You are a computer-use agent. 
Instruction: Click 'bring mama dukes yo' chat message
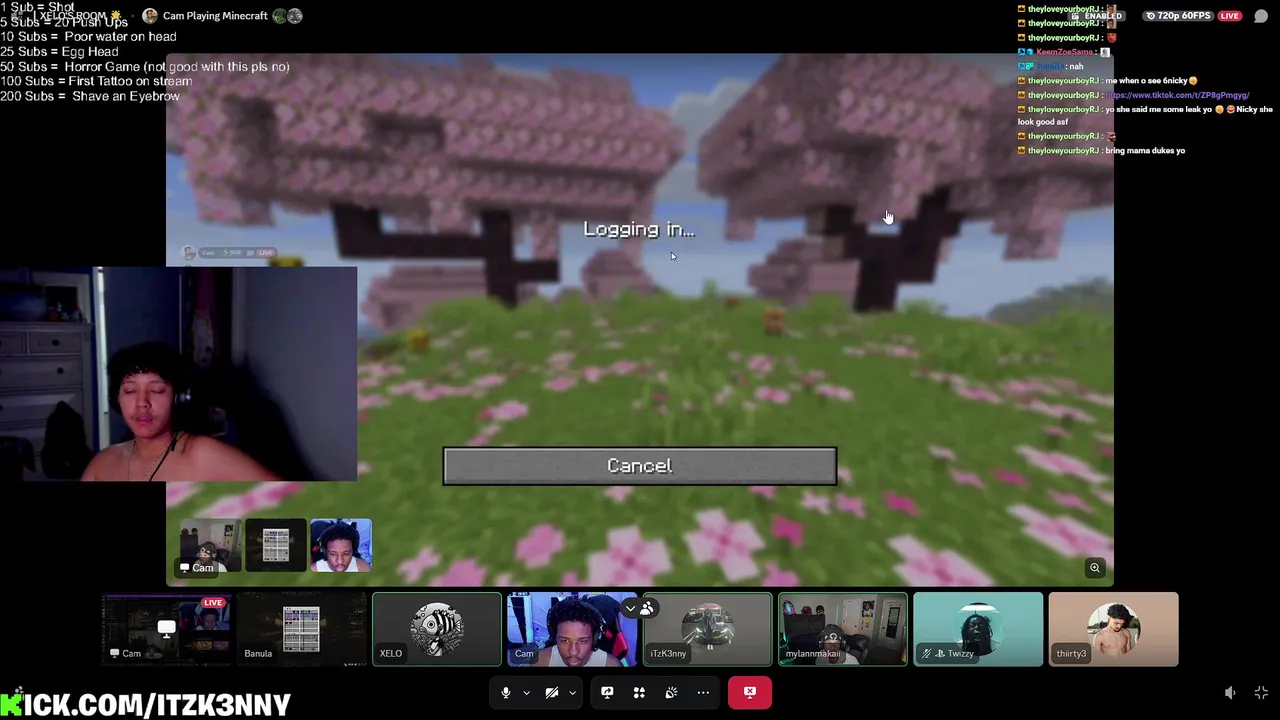tap(1145, 150)
